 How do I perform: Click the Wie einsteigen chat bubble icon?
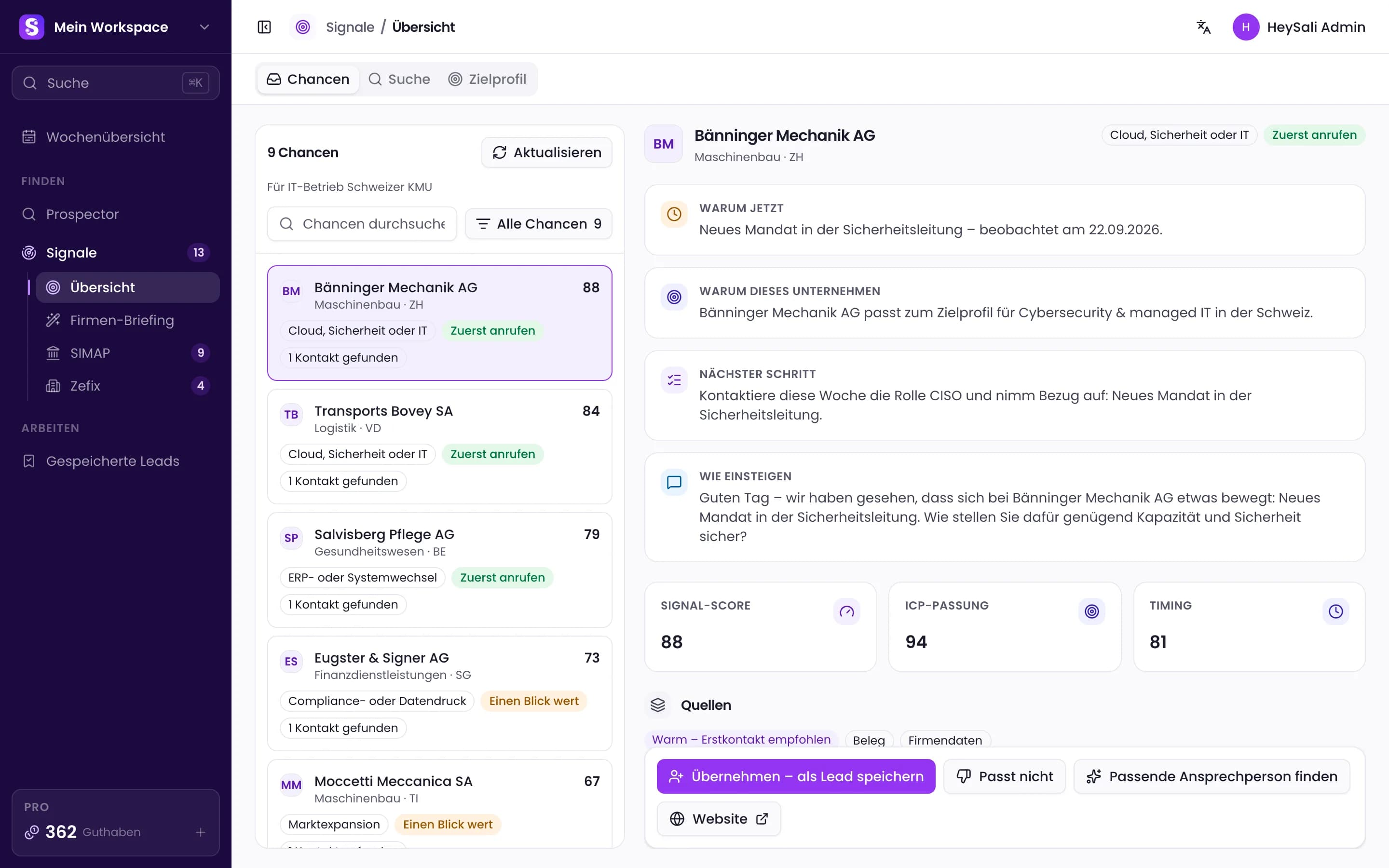coord(674,482)
